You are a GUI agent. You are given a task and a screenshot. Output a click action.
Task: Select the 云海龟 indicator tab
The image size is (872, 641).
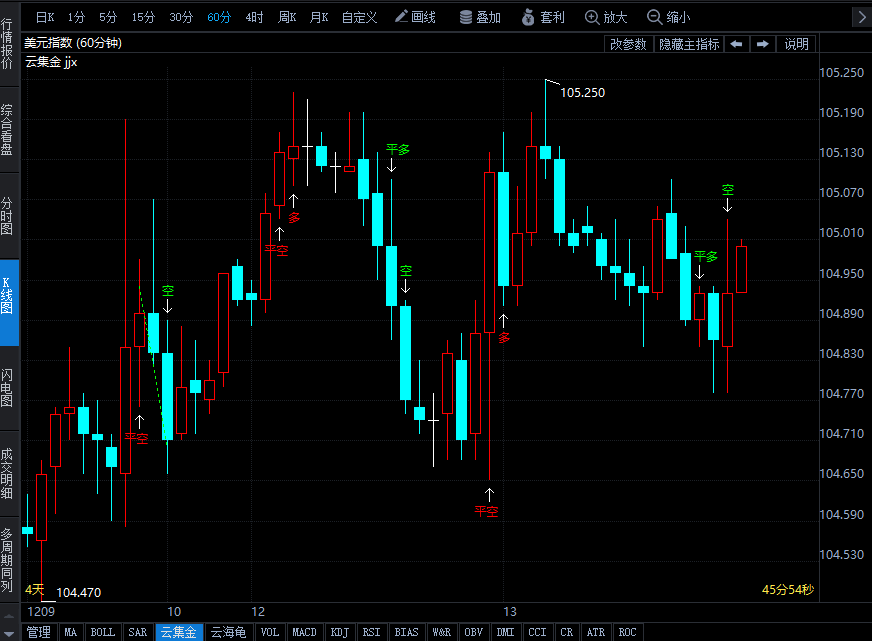click(x=229, y=632)
